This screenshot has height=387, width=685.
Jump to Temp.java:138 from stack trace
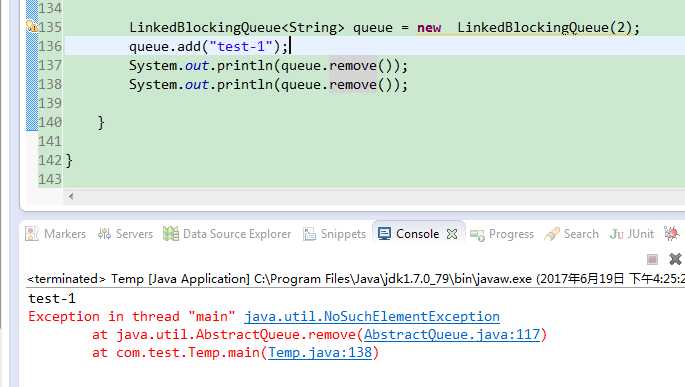320,352
